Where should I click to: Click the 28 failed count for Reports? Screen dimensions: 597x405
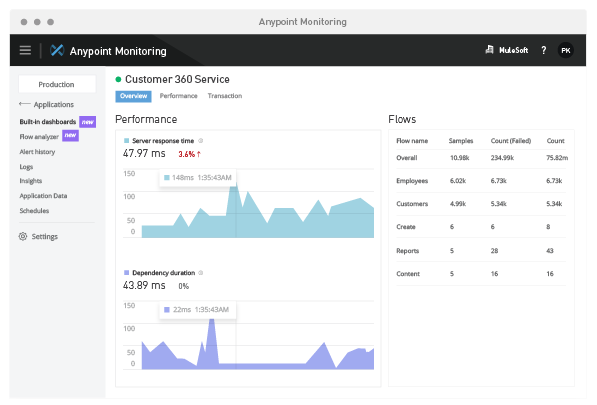[494, 251]
